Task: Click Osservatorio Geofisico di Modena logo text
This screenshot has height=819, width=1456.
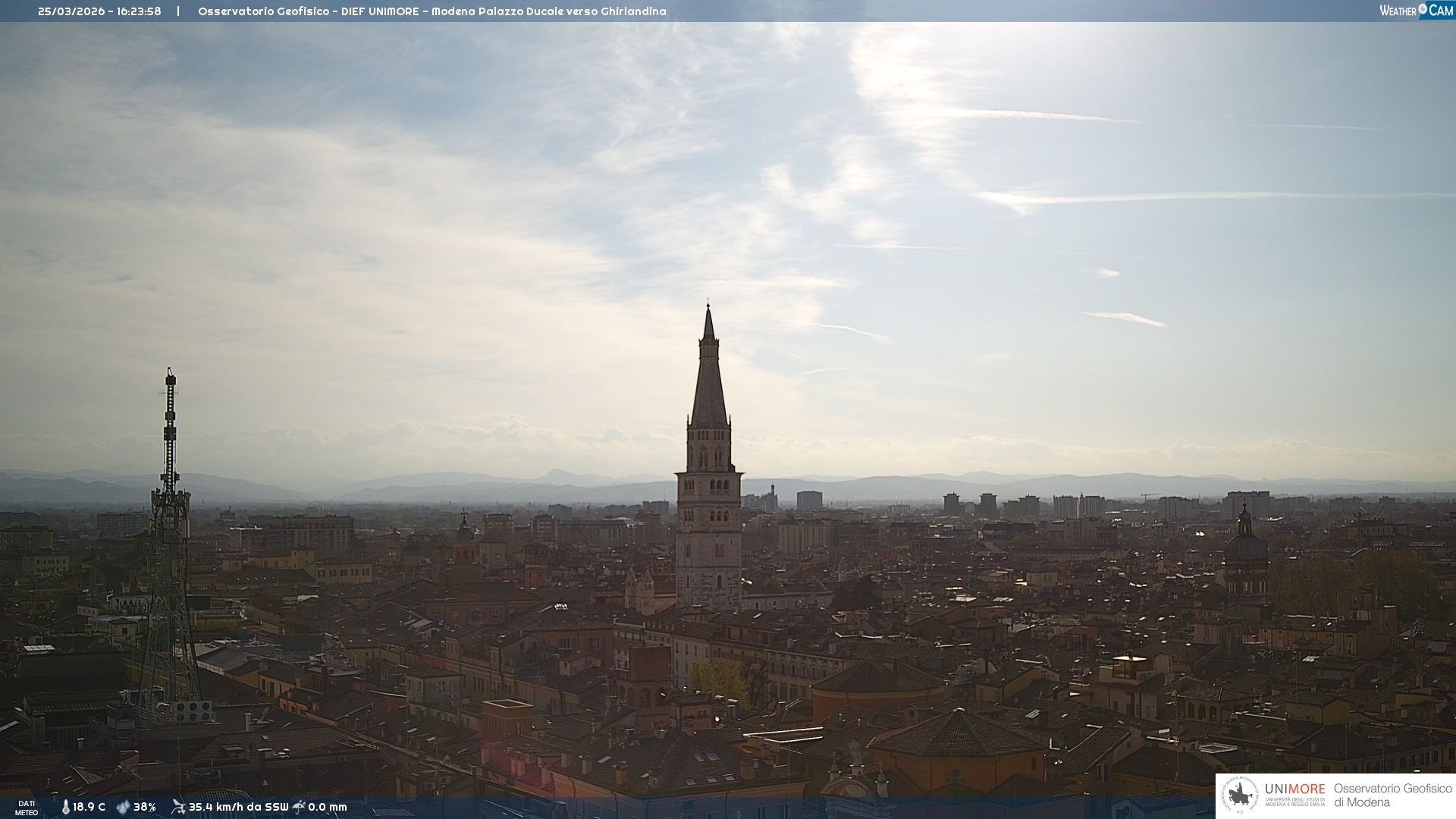Action: (x=1392, y=795)
